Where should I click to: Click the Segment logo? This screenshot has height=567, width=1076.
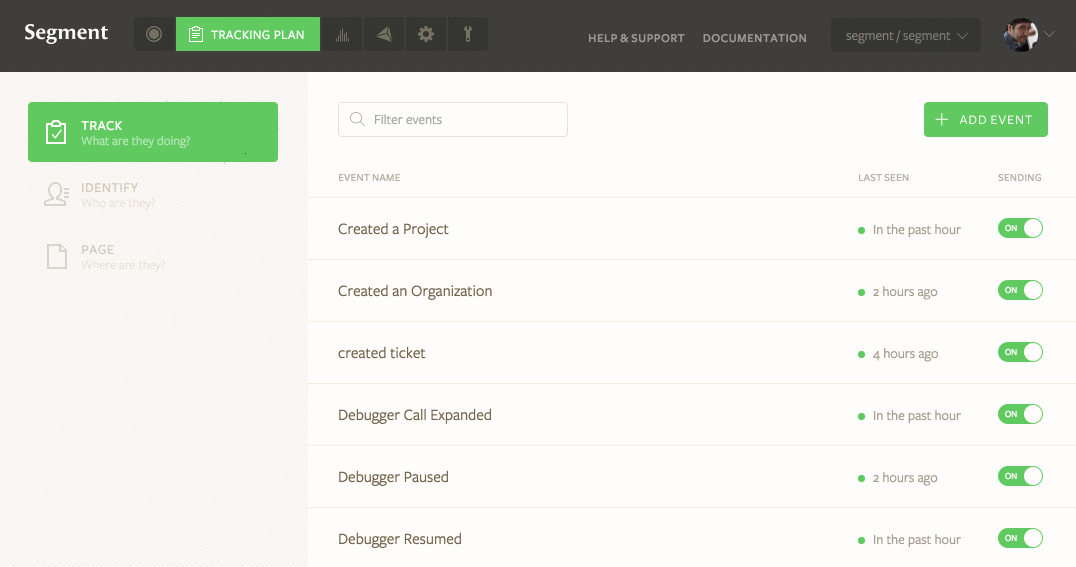point(66,32)
